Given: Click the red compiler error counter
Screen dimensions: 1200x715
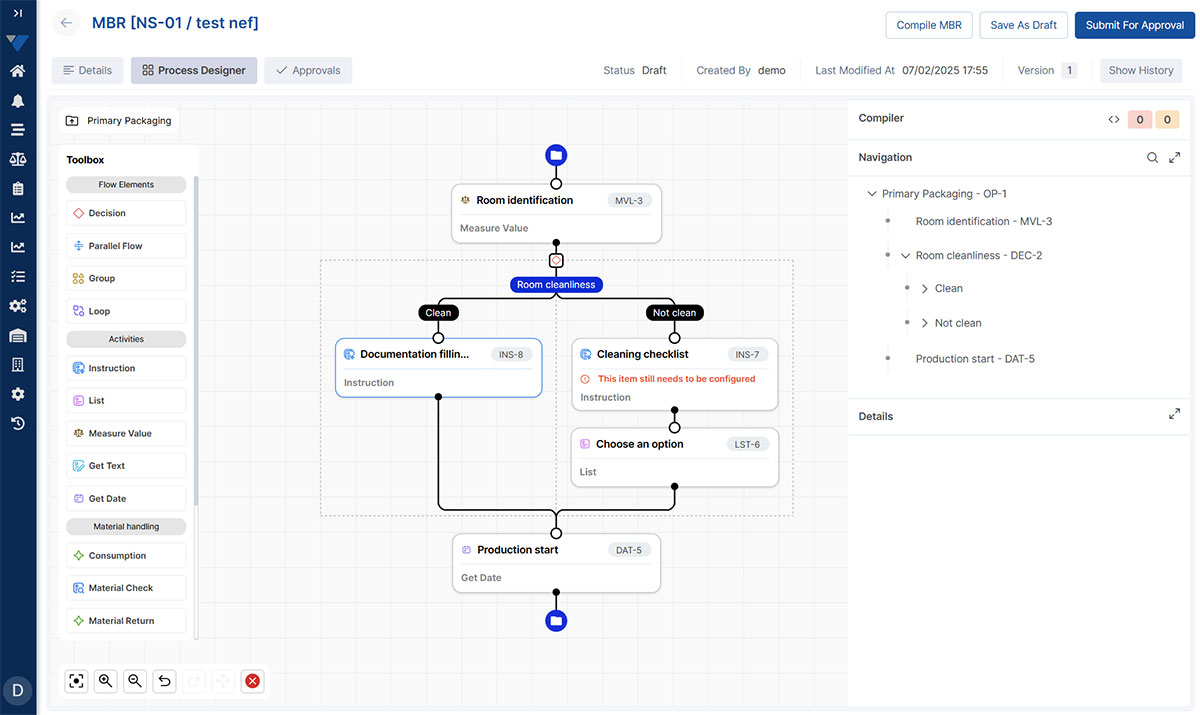Looking at the screenshot, I should pos(1140,119).
